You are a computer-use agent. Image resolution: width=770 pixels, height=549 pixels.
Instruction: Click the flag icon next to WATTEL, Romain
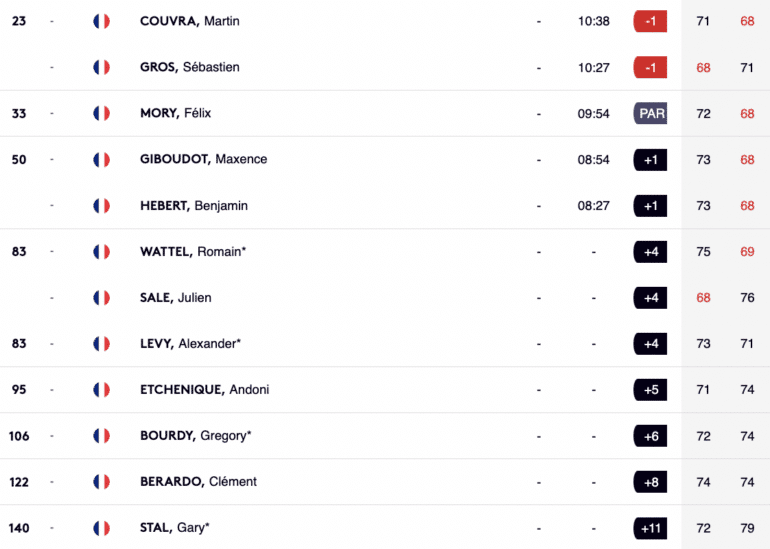click(x=102, y=252)
